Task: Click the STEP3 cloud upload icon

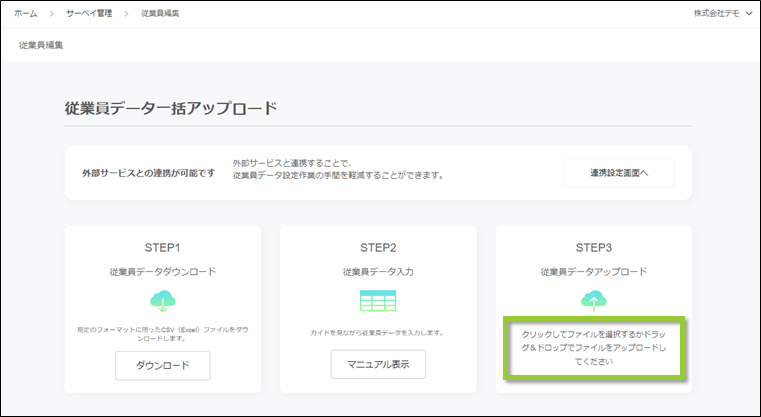Action: click(x=594, y=298)
